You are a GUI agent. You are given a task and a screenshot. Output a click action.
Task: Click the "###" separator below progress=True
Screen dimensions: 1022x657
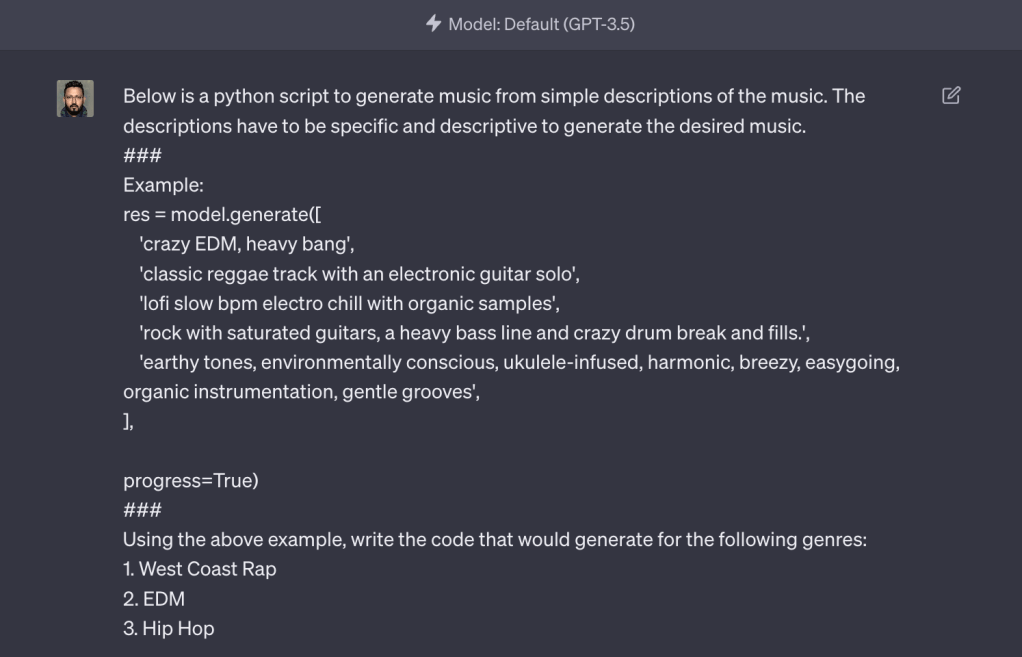pos(142,510)
